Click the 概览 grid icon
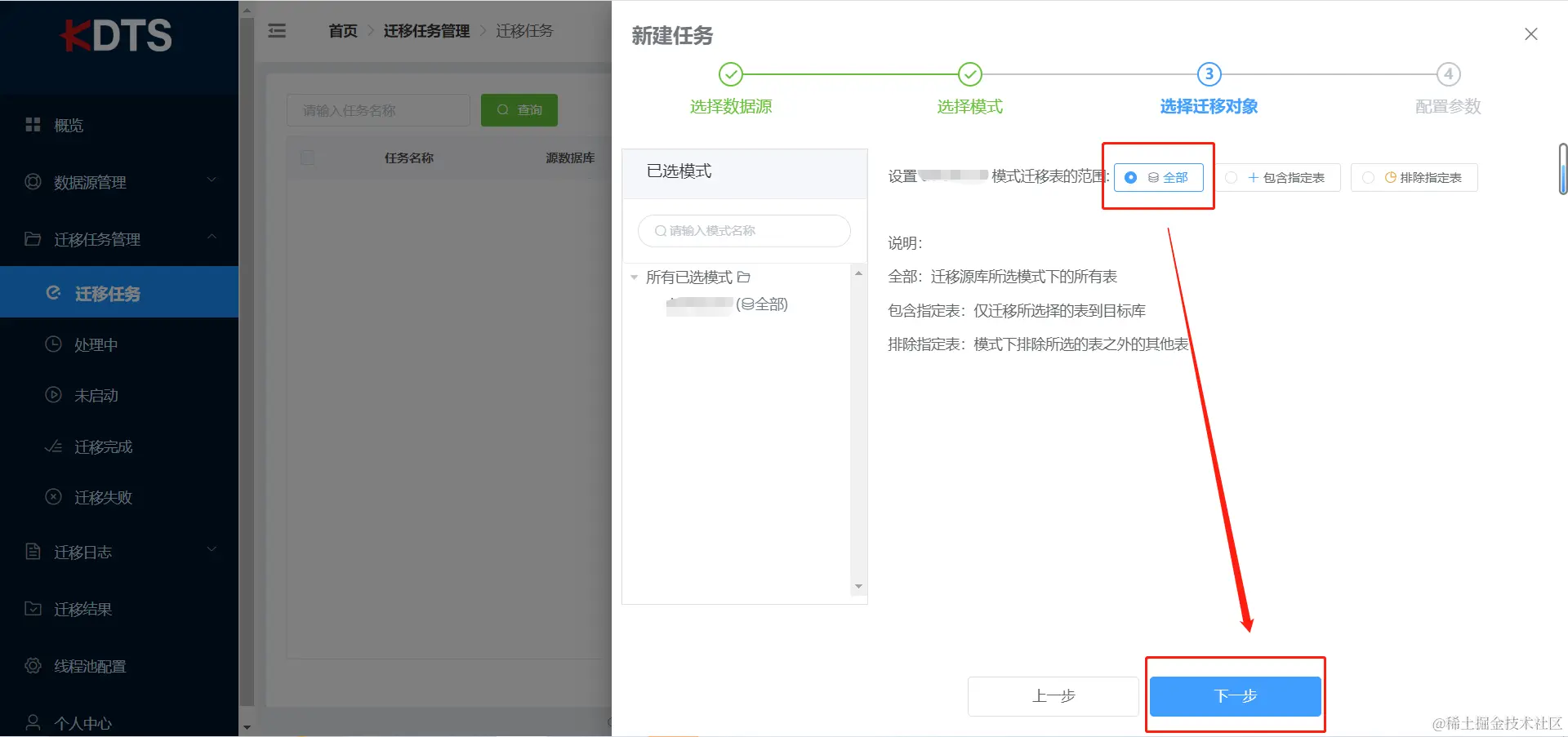Screen dimensions: 1568x737 coord(33,125)
